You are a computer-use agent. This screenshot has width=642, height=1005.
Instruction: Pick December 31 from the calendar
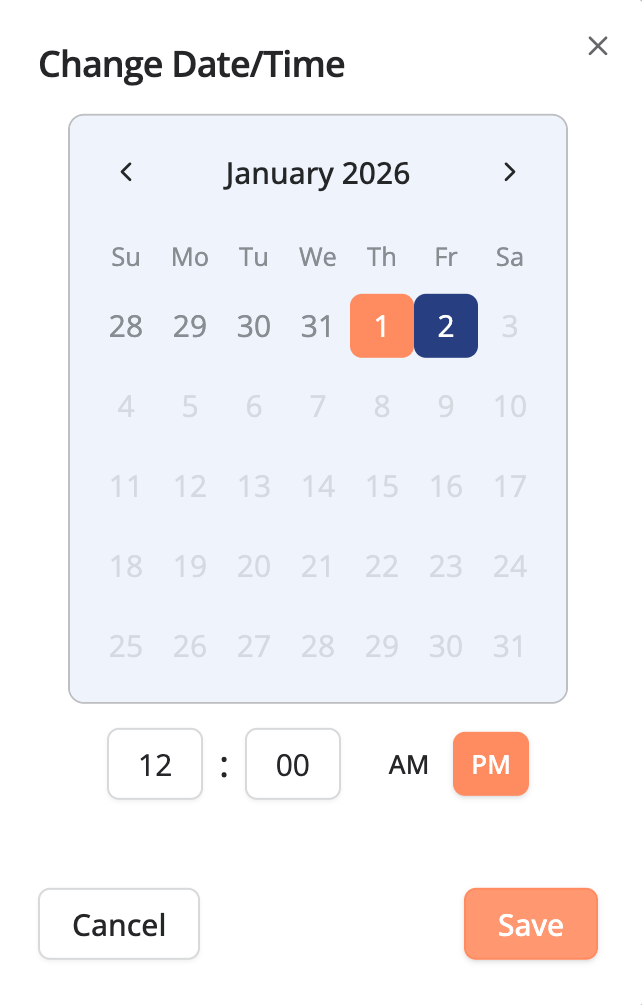[x=318, y=326]
